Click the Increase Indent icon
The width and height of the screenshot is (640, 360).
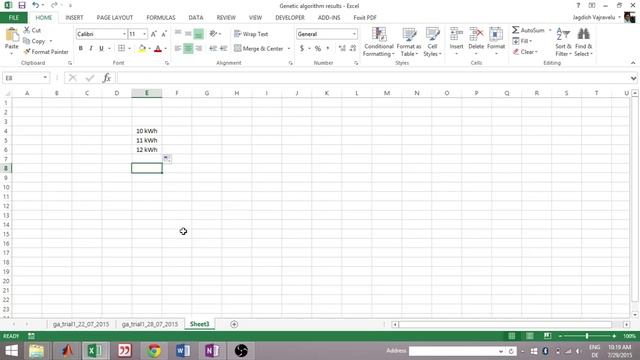(223, 49)
